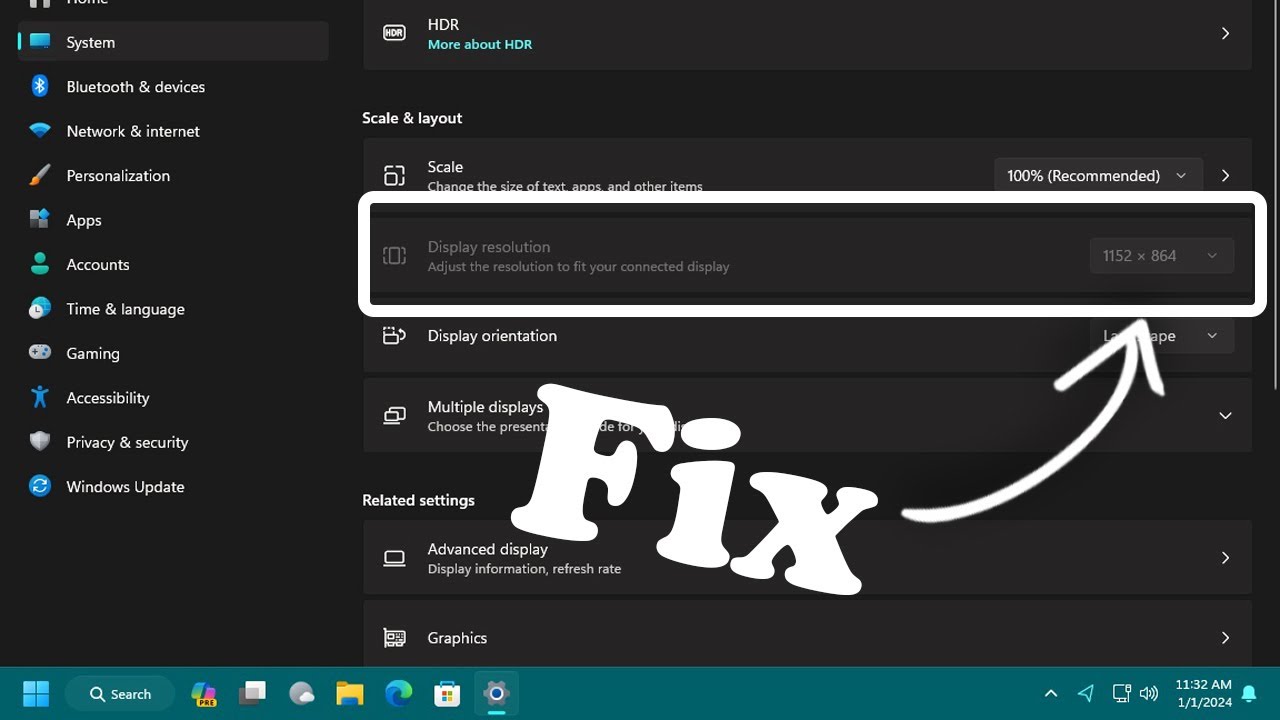
Task: Open Advanced display row chevron
Action: pos(1225,558)
